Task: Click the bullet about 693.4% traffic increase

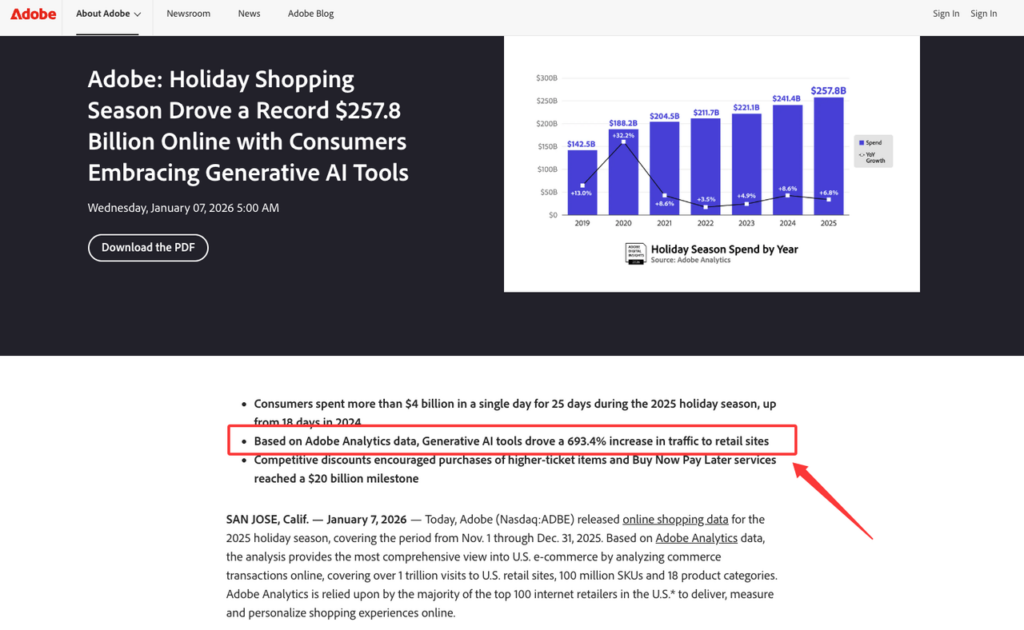Action: pos(511,441)
